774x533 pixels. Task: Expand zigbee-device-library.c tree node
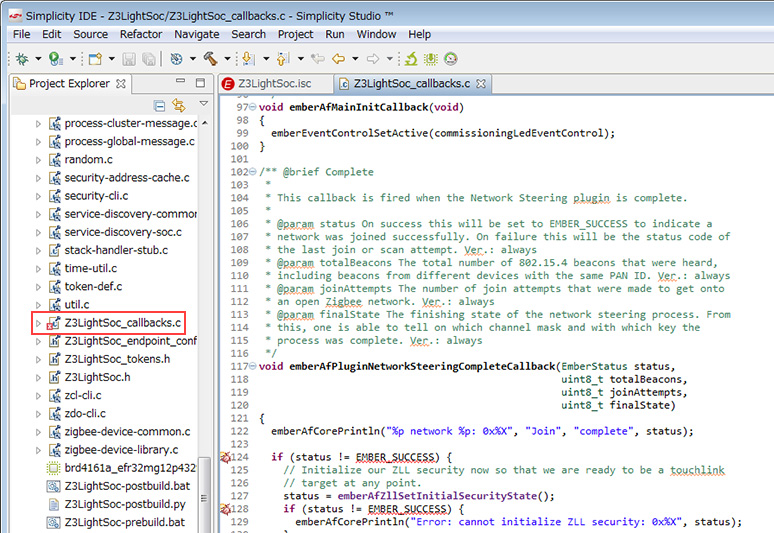click(x=38, y=450)
